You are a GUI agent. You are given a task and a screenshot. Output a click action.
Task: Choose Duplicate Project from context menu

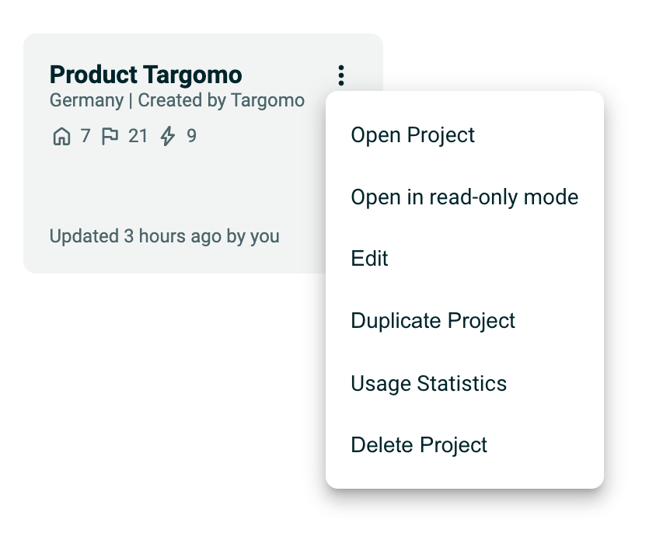tap(432, 321)
